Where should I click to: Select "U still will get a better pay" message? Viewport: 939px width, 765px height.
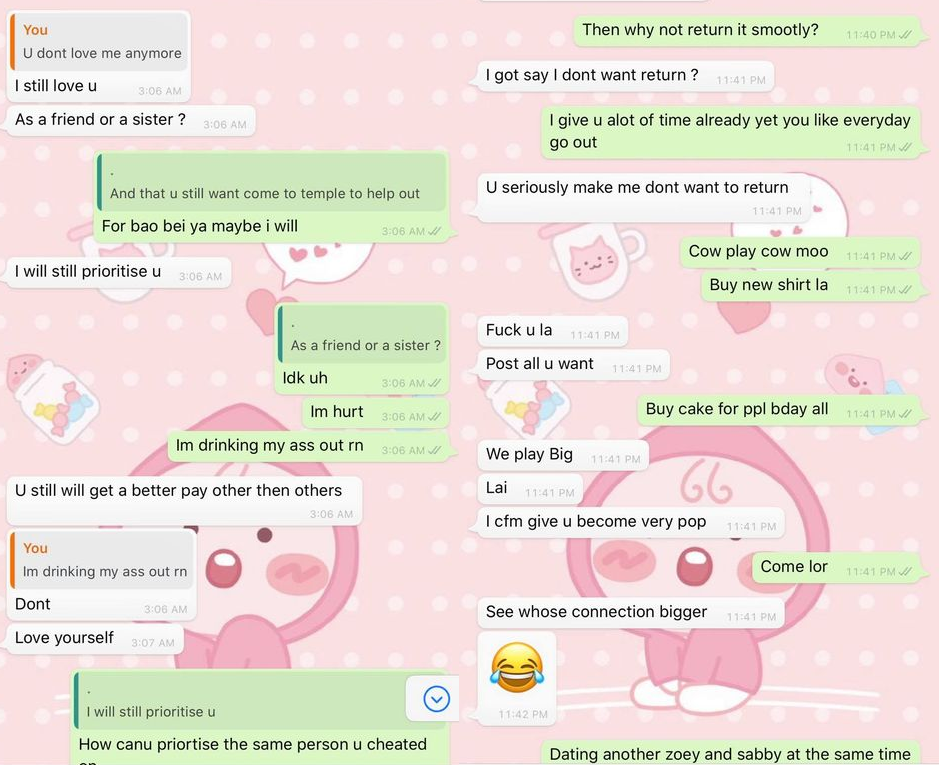point(184,501)
